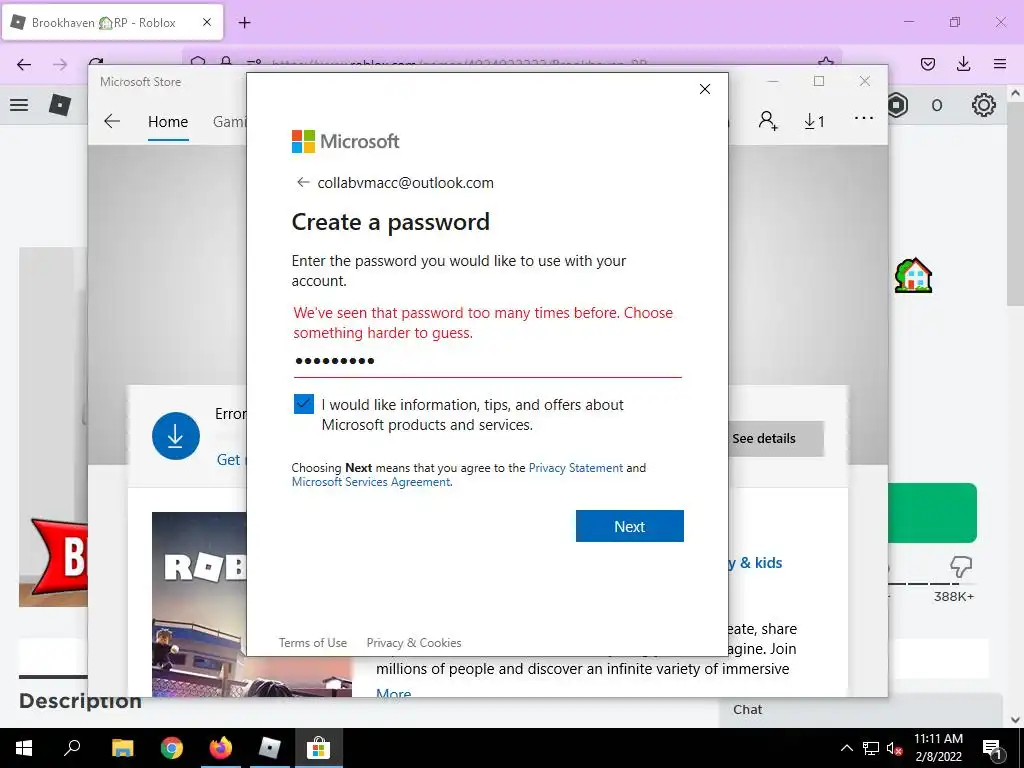Click the Roblox thumbnail in Store
The width and height of the screenshot is (1024, 768).
(199, 604)
